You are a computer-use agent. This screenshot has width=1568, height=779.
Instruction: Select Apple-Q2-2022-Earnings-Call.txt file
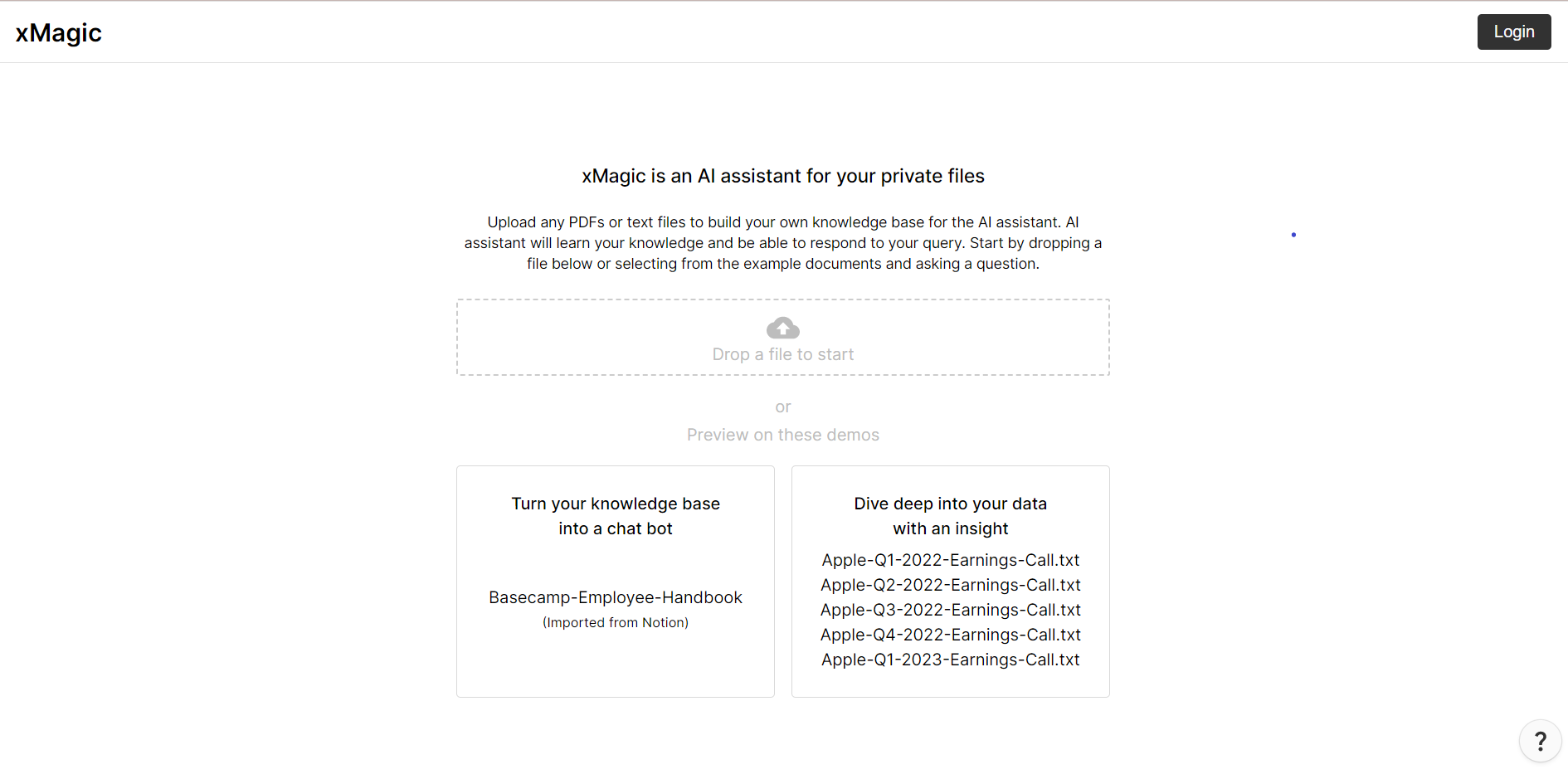pos(950,585)
